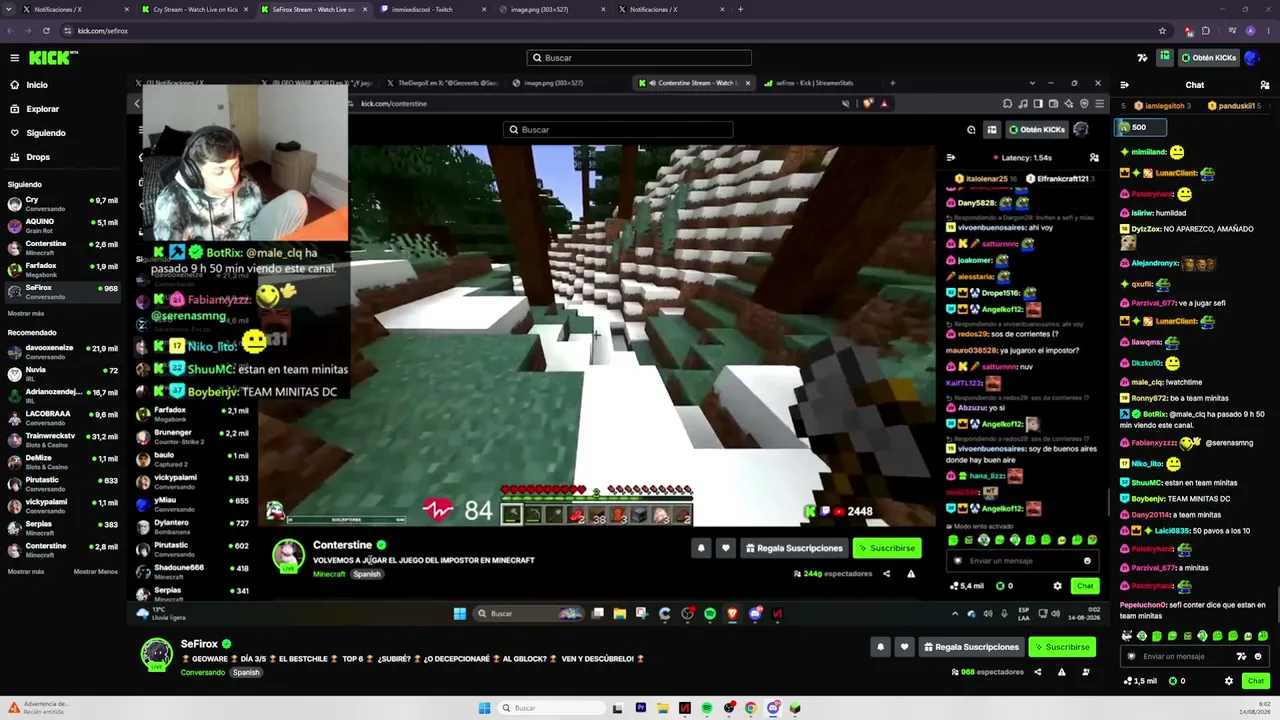The image size is (1280, 720).
Task: Expand followed channels with Mostrar más
Action: 26,313
